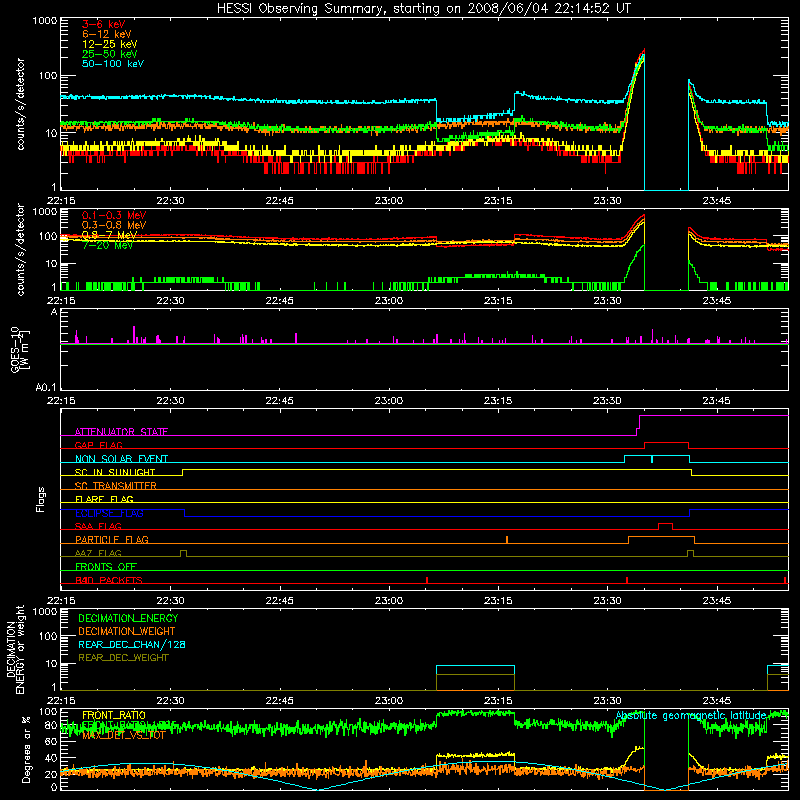Viewport: 800px width, 800px height.
Task: Choose the 50-100 keV legend label
Action: 113,64
